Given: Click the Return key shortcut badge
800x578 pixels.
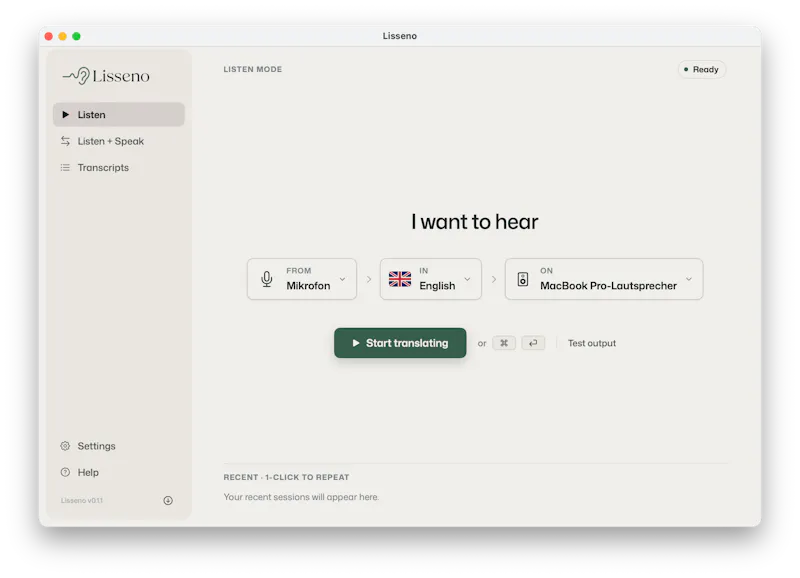Looking at the screenshot, I should click(533, 343).
